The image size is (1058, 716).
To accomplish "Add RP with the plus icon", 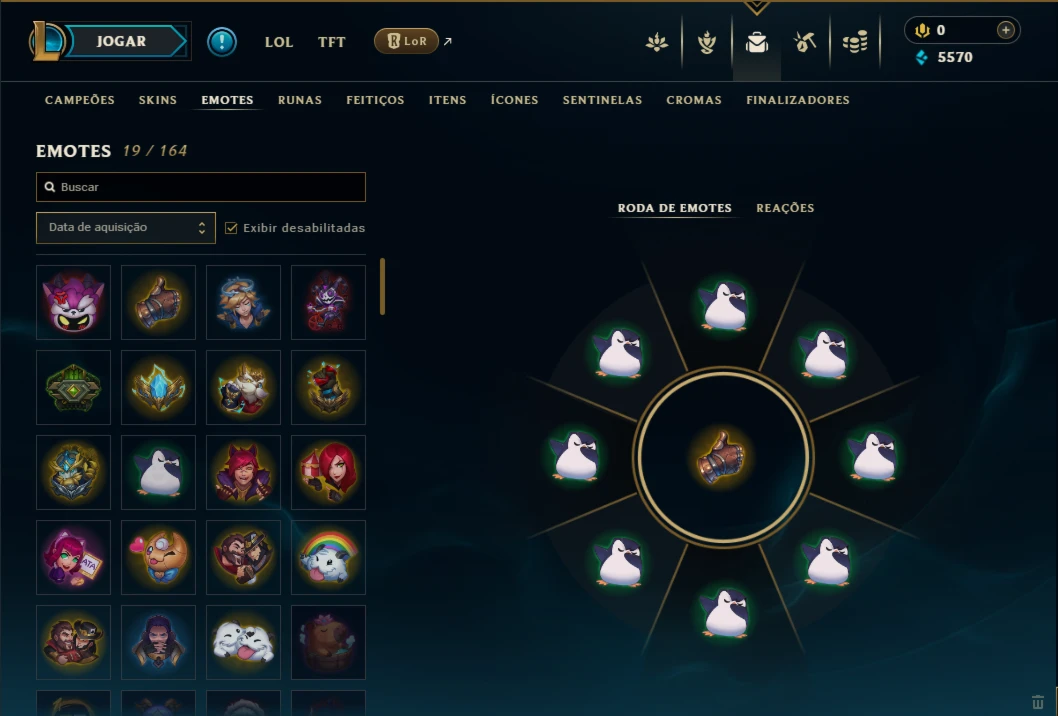I will 1005,30.
